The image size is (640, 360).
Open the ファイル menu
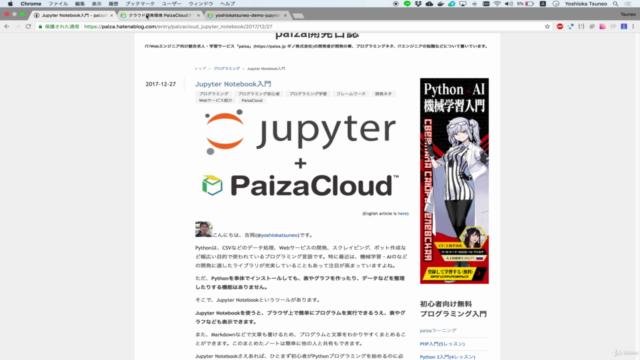click(x=58, y=4)
